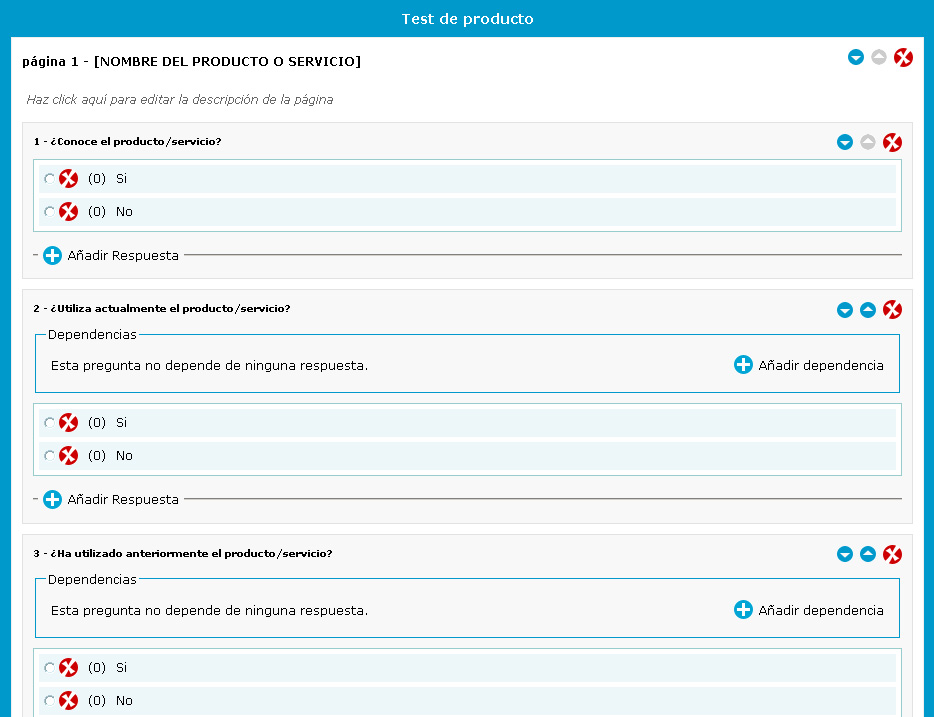Remove the 'Si' answer of question 3
This screenshot has height=717, width=934.
[x=69, y=668]
